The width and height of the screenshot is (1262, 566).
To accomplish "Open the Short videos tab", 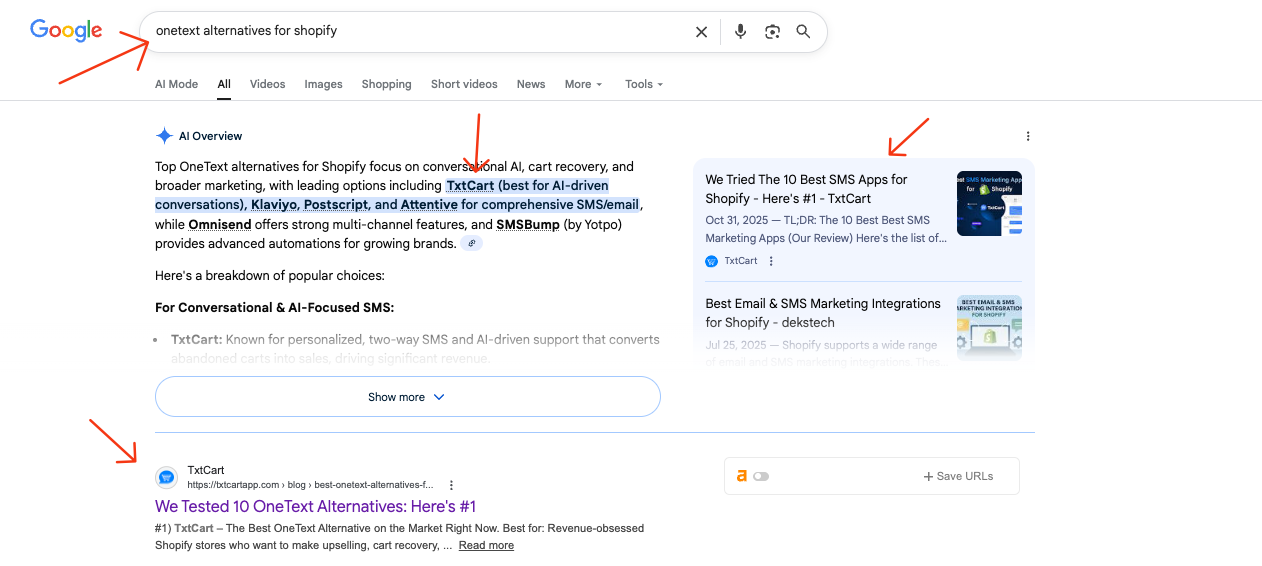I will (x=464, y=84).
